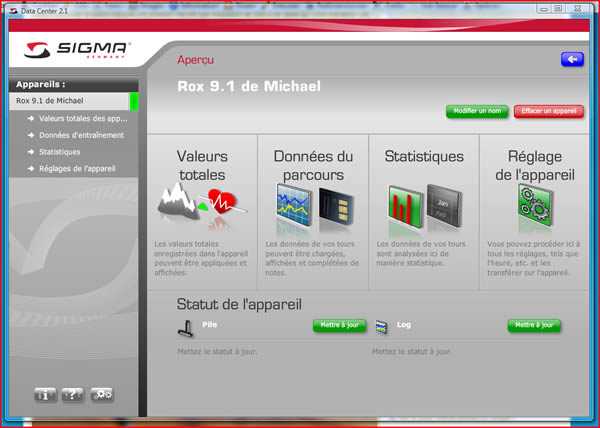Click the green gears icon

coord(535,205)
